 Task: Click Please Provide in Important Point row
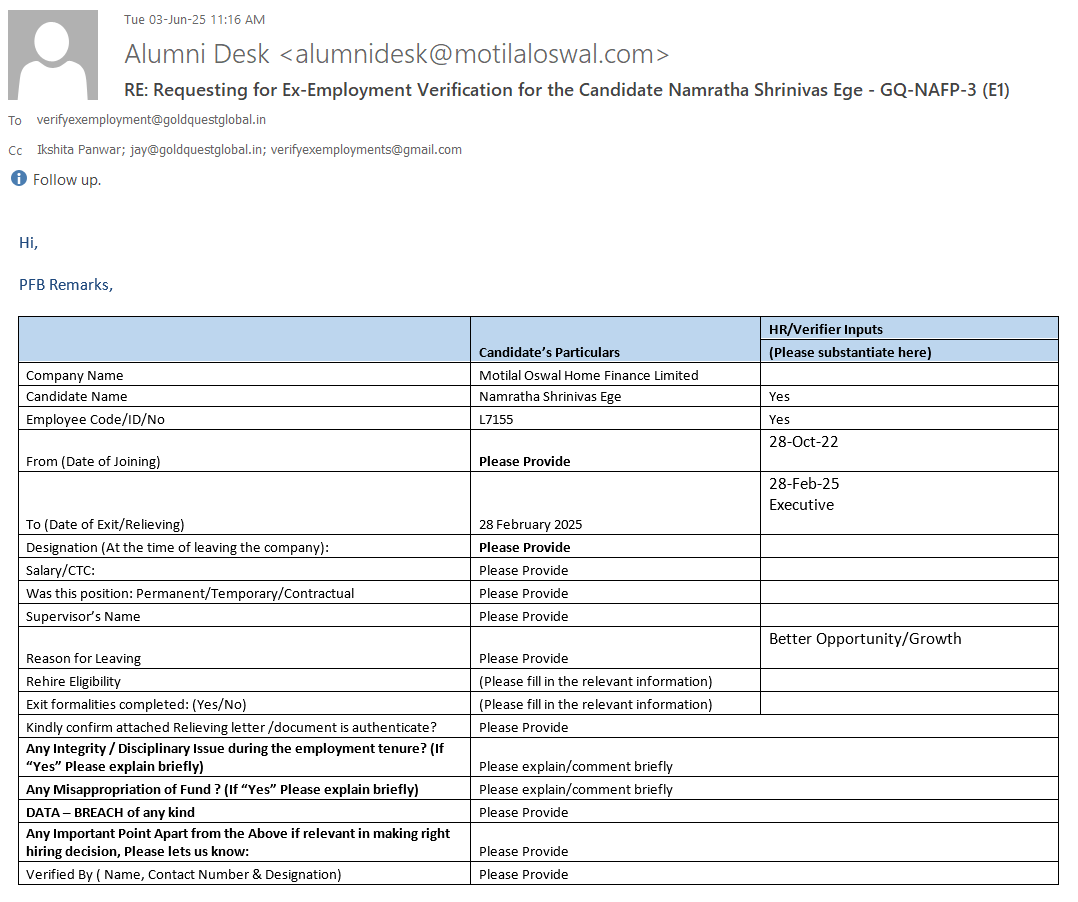(x=523, y=852)
